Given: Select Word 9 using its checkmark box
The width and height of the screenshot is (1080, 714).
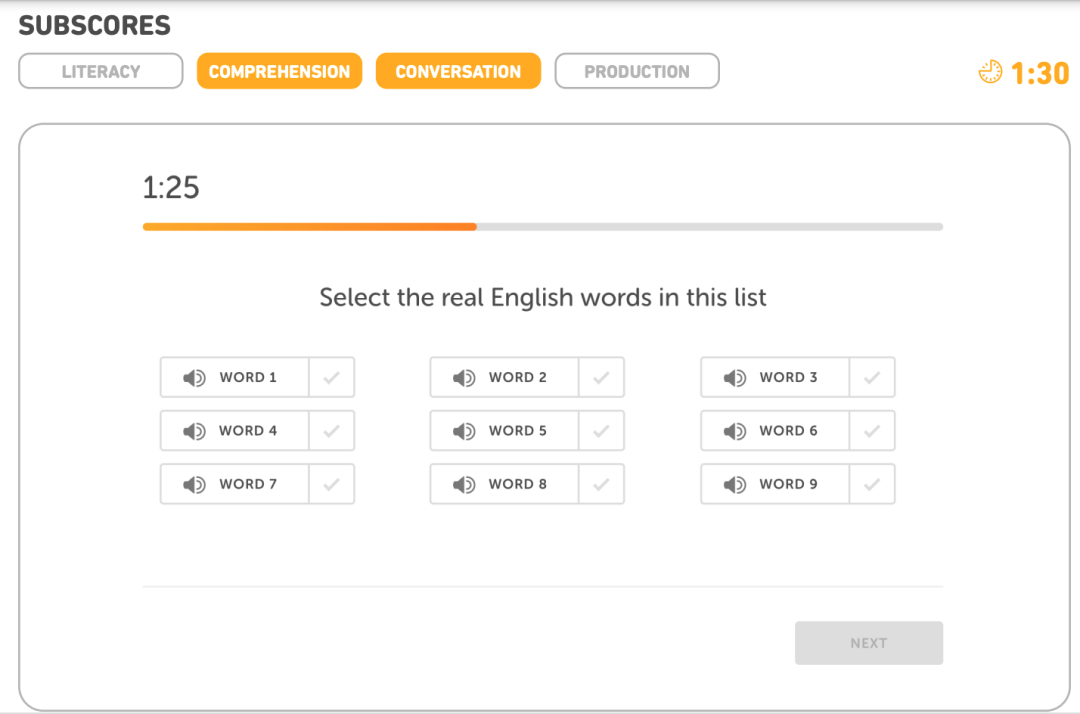Looking at the screenshot, I should pos(872,485).
